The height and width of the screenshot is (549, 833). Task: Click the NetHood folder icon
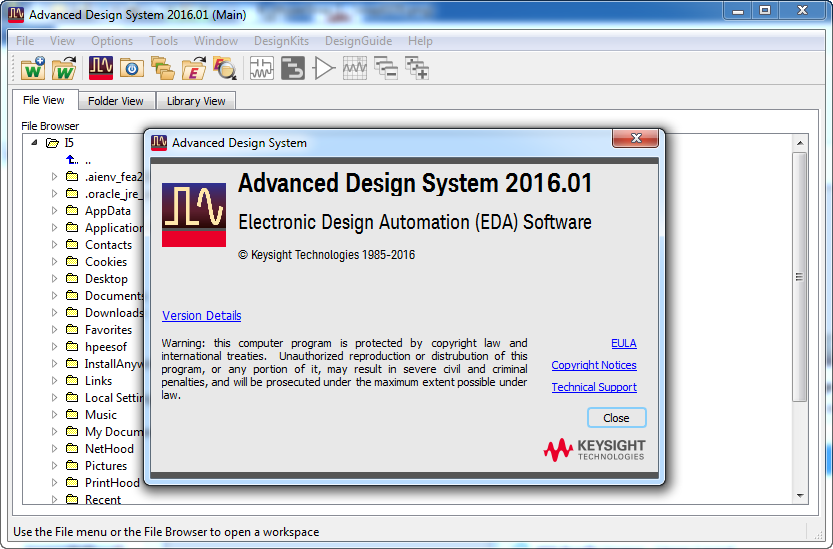pos(72,448)
